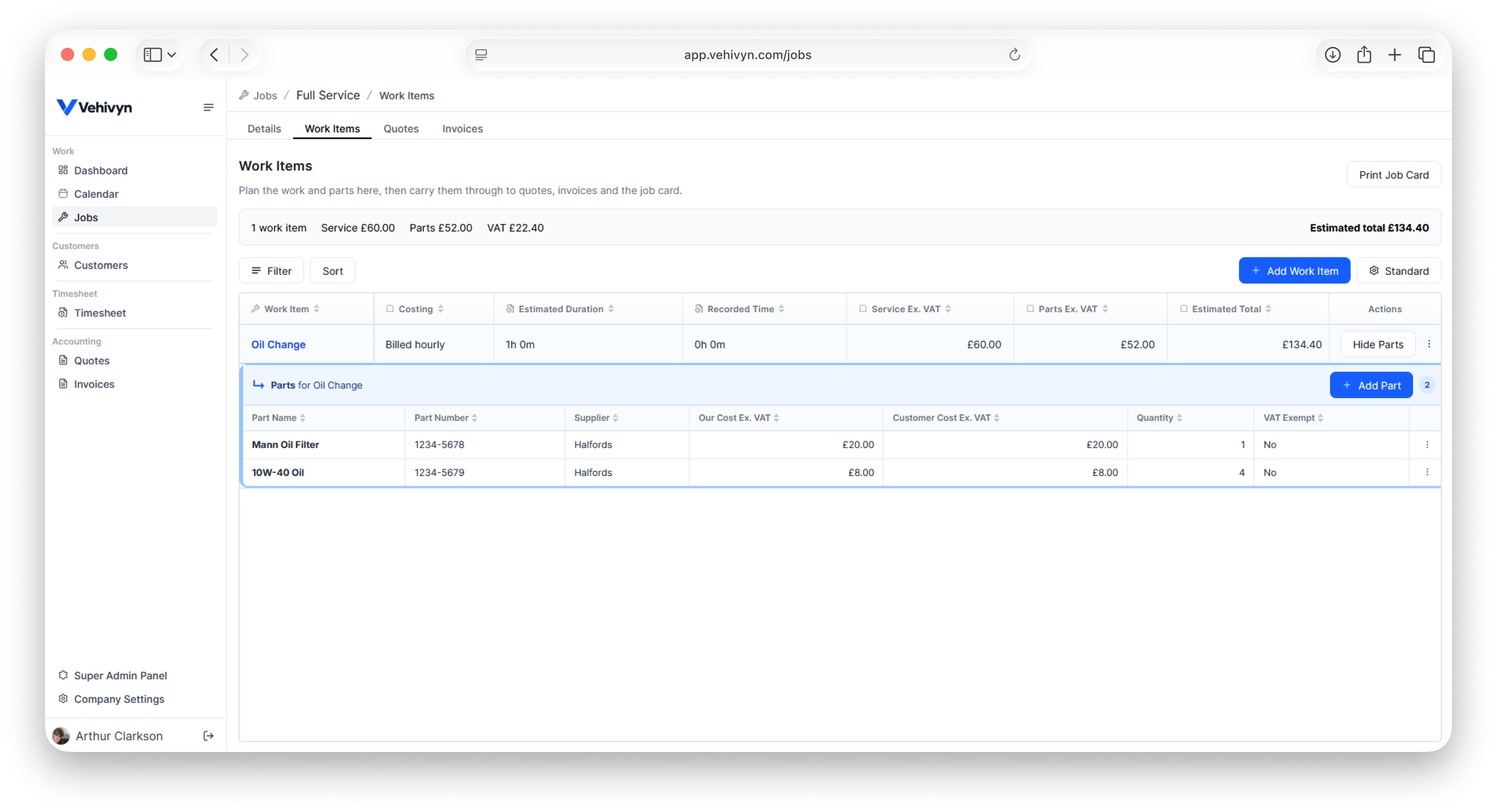Switch to the Quotes tab

(401, 128)
